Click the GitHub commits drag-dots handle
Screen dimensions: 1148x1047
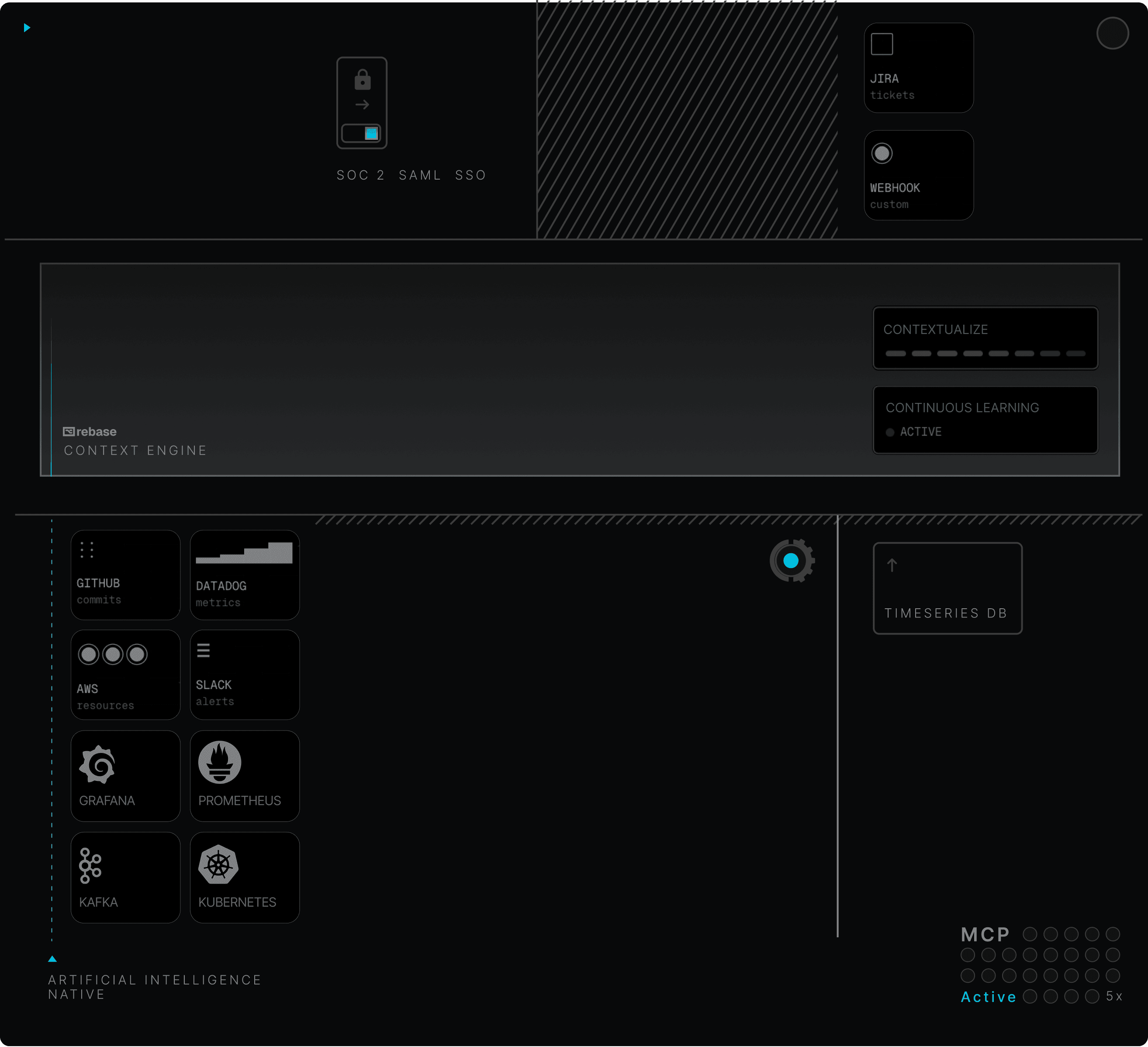tap(86, 550)
